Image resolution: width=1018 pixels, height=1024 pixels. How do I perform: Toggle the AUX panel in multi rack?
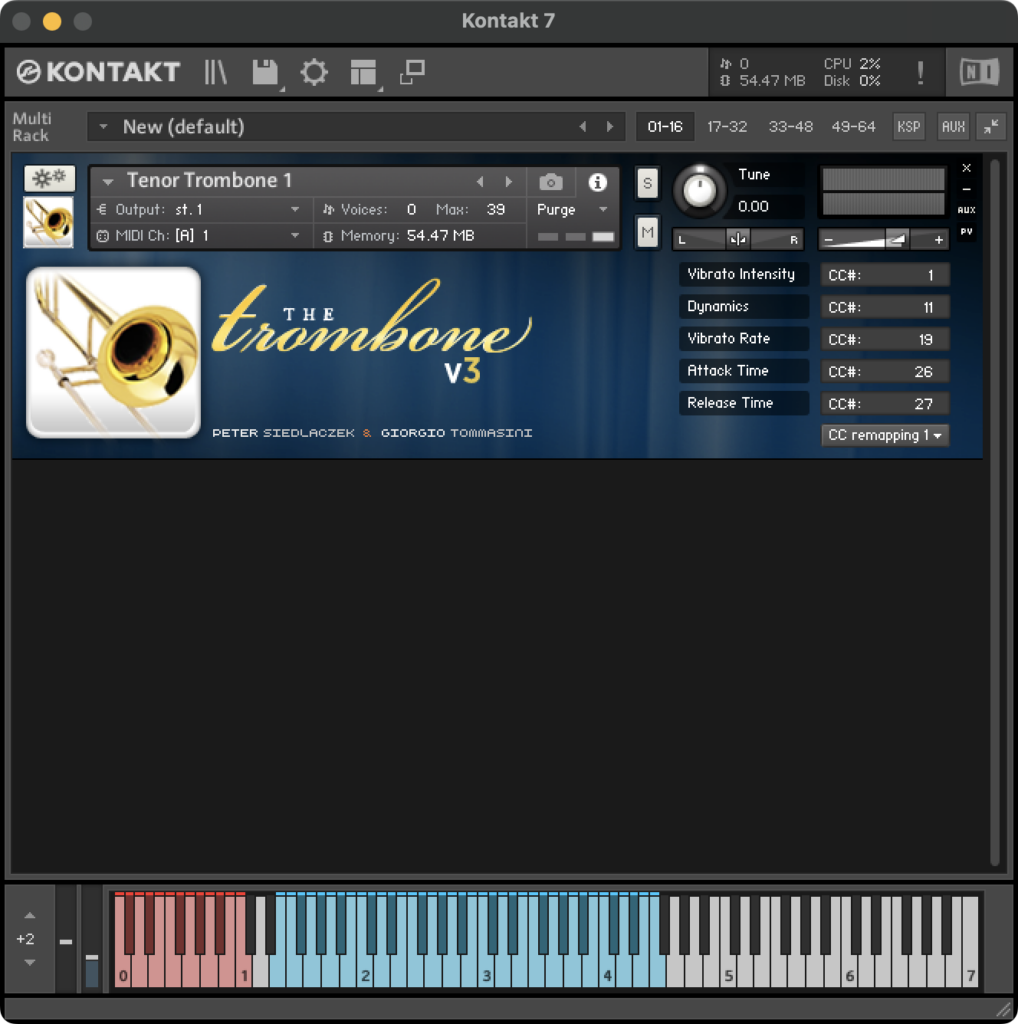coord(953,126)
